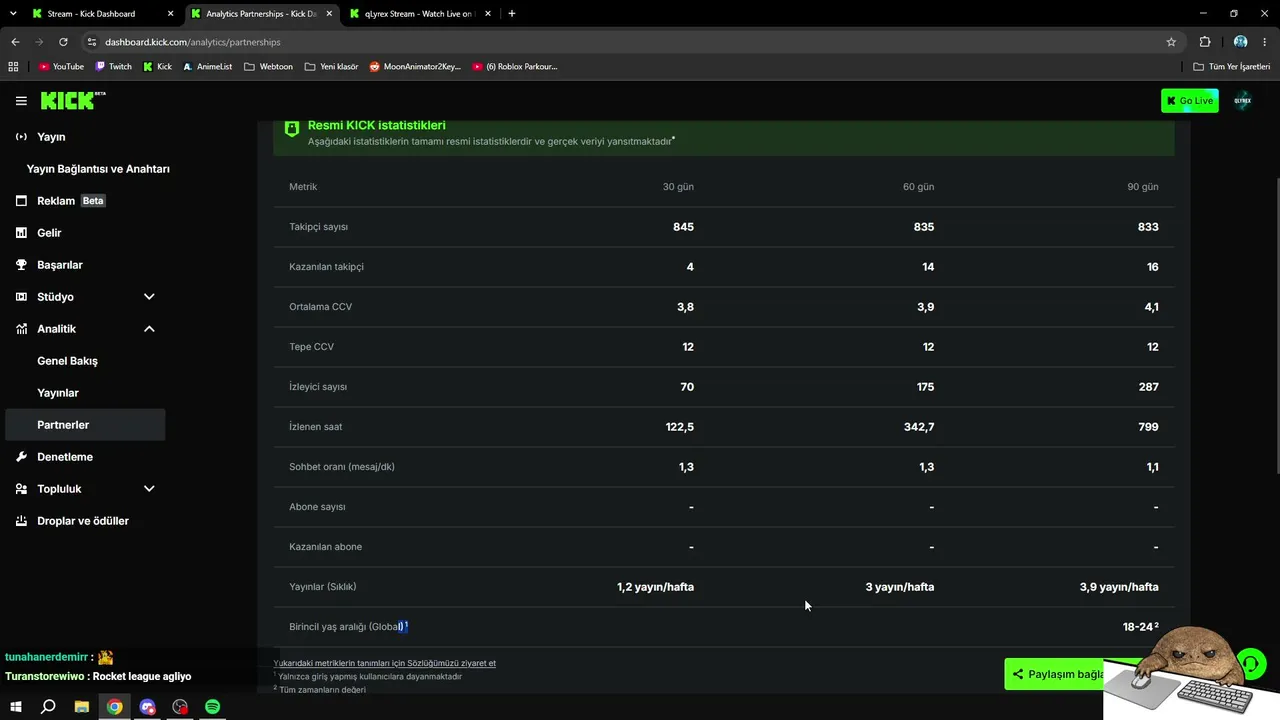Switch to Chrome in the taskbar
The image size is (1280, 720).
coord(115,707)
